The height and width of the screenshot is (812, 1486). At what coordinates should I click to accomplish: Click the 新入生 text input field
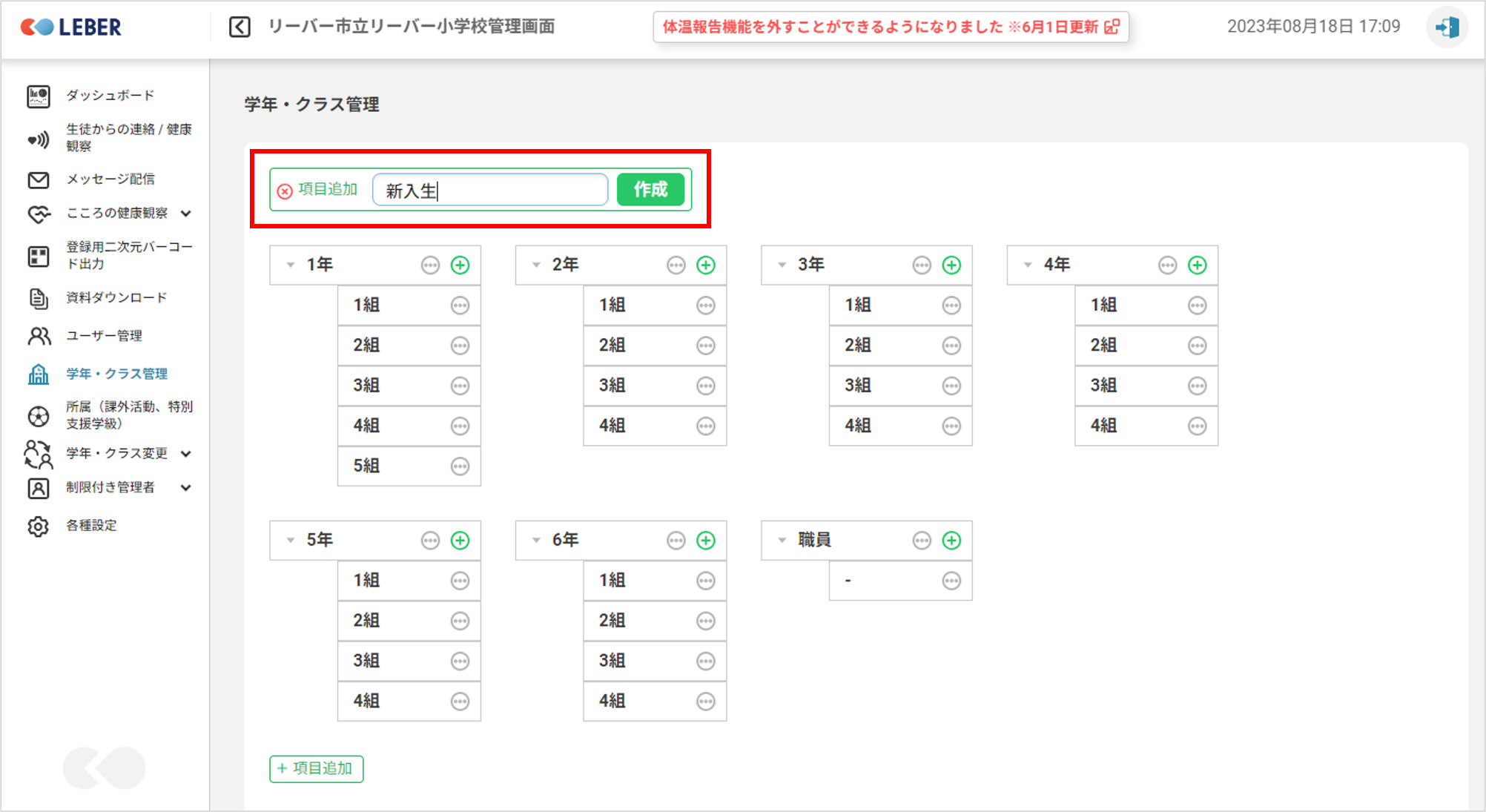point(490,191)
